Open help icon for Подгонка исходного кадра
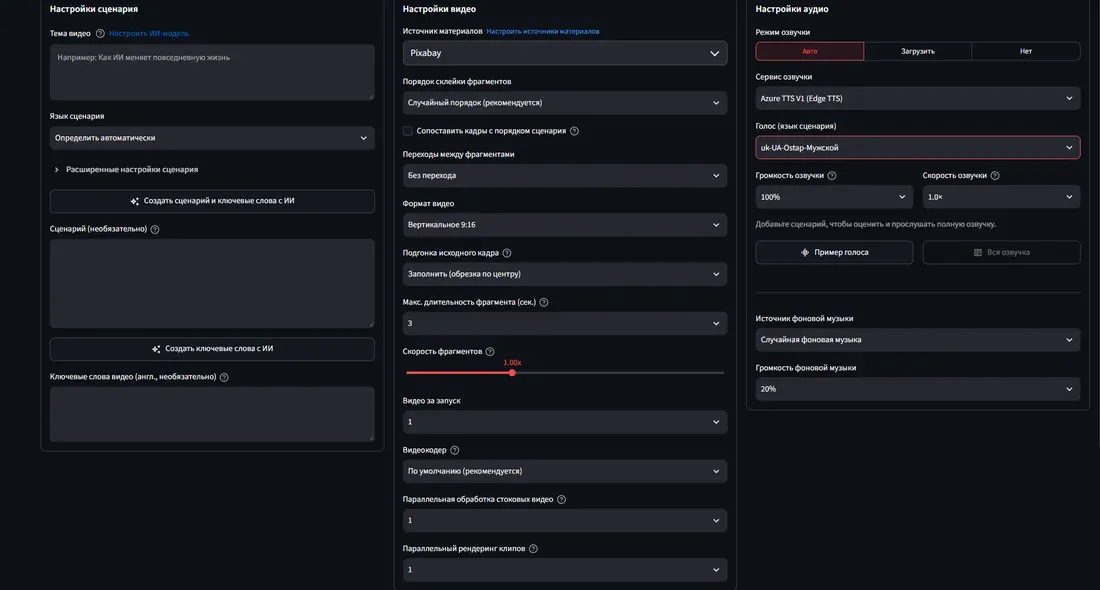The height and width of the screenshot is (590, 1100). (507, 253)
